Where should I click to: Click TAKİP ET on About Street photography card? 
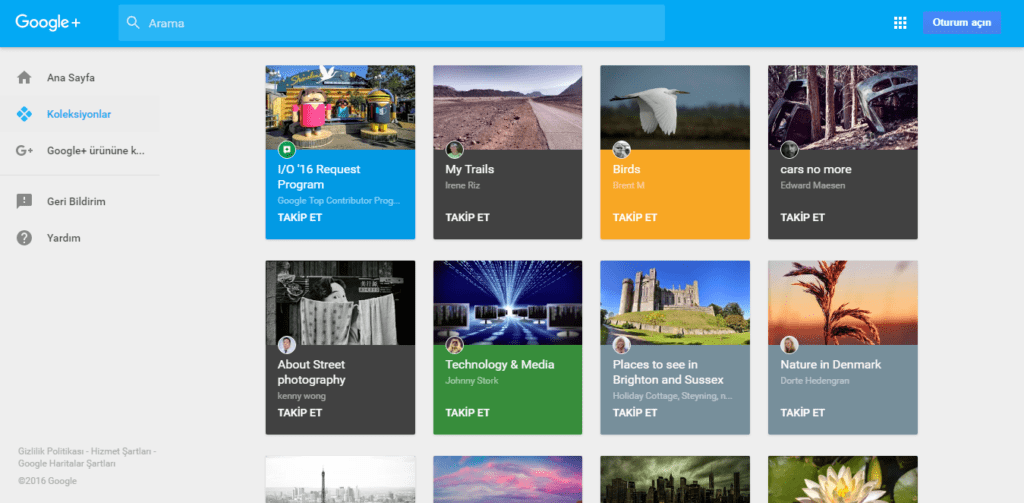pos(300,413)
